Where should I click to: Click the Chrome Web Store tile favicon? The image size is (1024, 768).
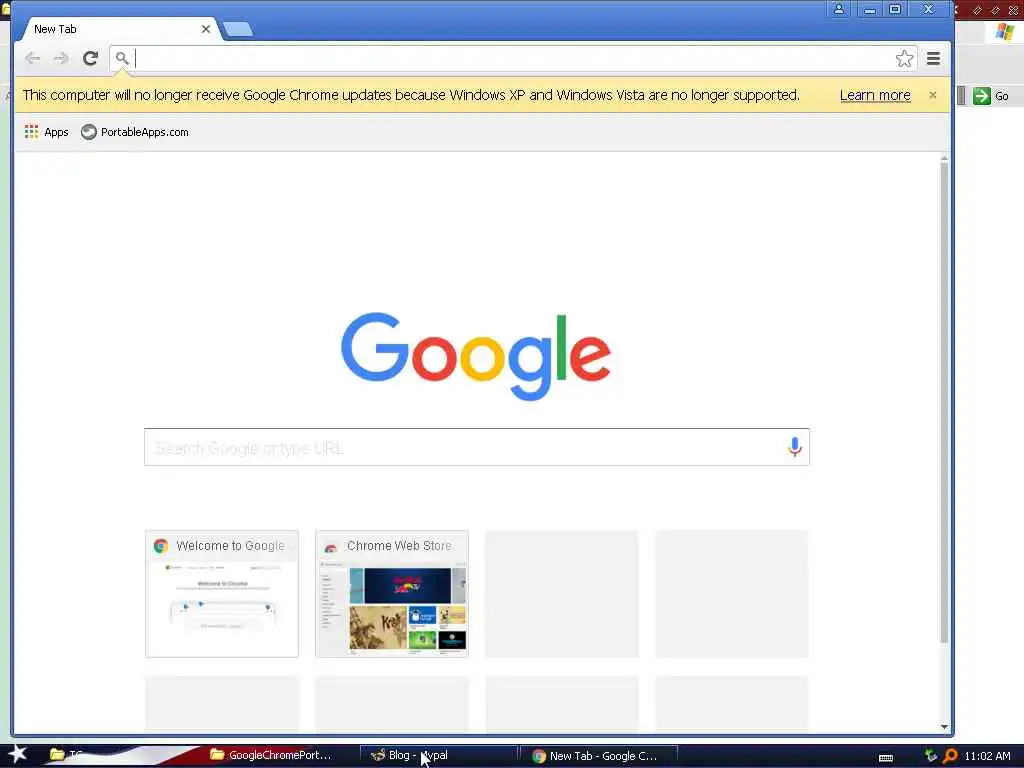pos(330,547)
